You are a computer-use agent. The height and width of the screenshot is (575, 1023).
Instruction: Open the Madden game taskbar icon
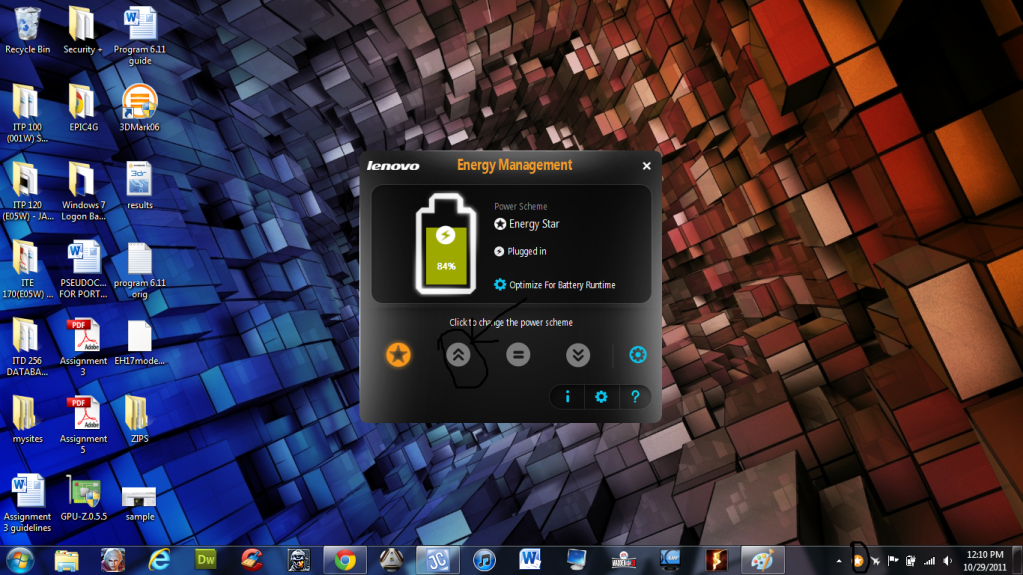(x=623, y=561)
